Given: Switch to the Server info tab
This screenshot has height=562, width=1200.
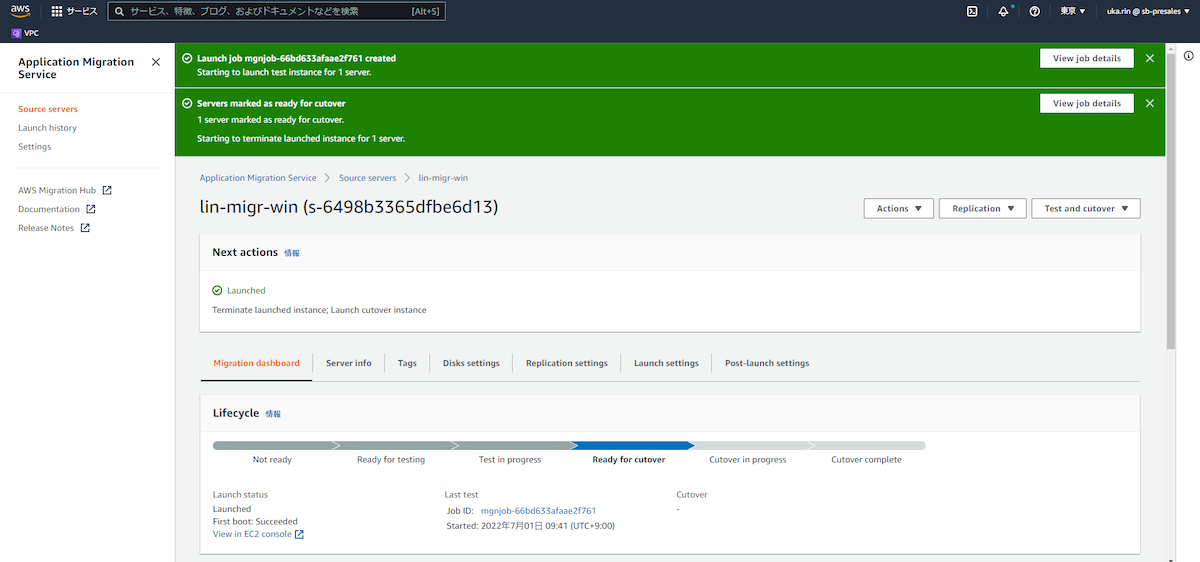Looking at the screenshot, I should [348, 363].
